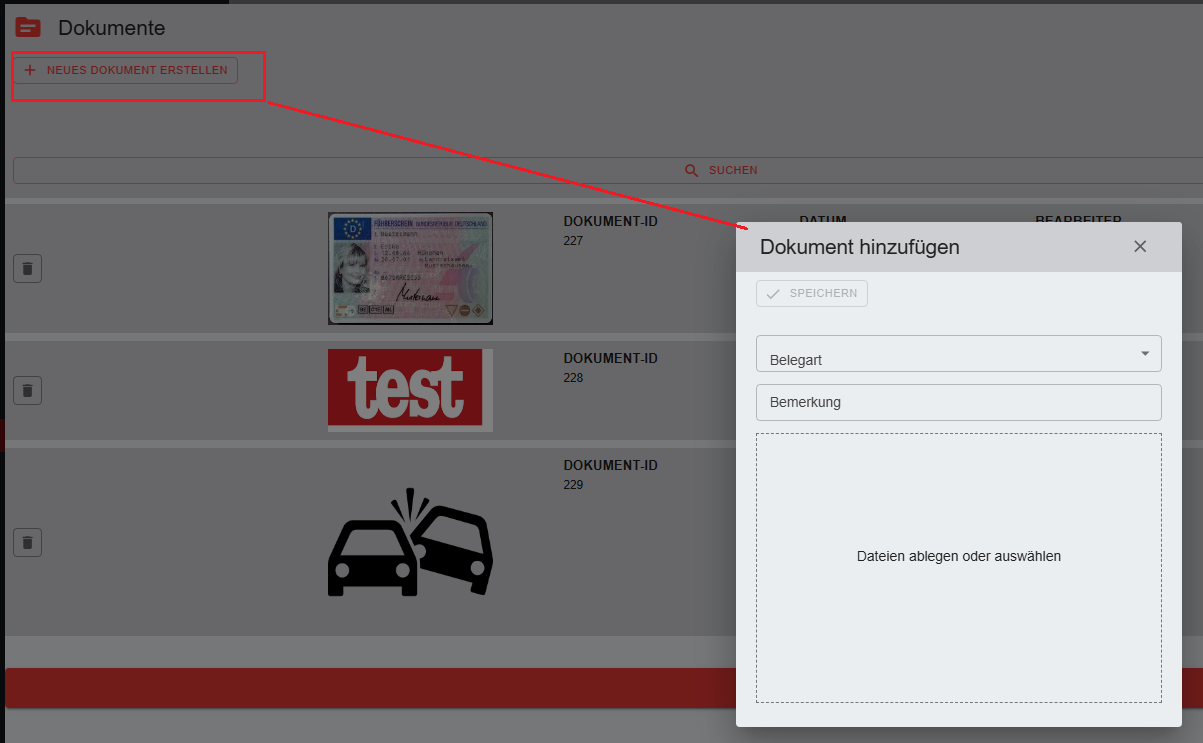
Task: Click the red Dokumente folder icon
Action: (28, 28)
